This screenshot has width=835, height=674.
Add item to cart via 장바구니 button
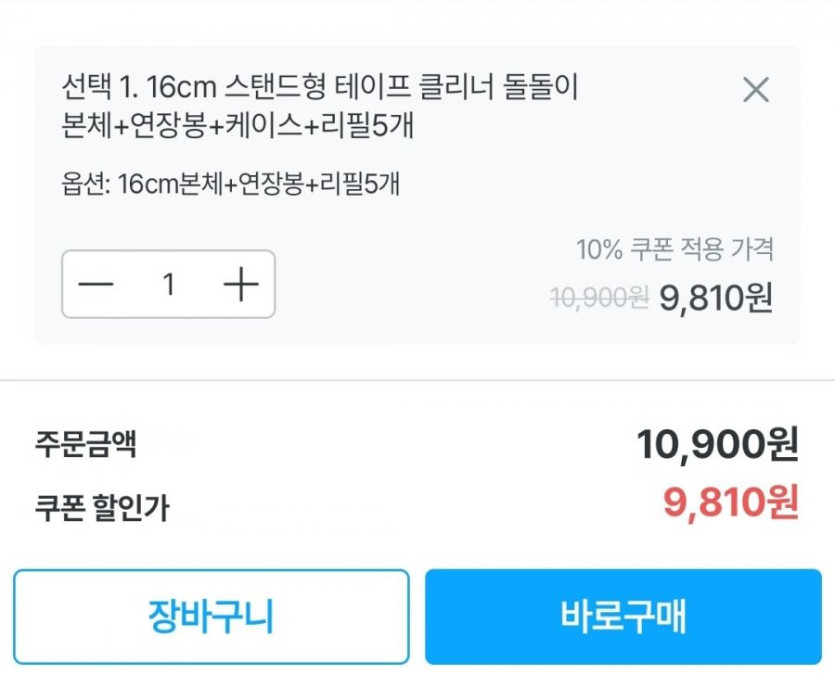coord(211,616)
